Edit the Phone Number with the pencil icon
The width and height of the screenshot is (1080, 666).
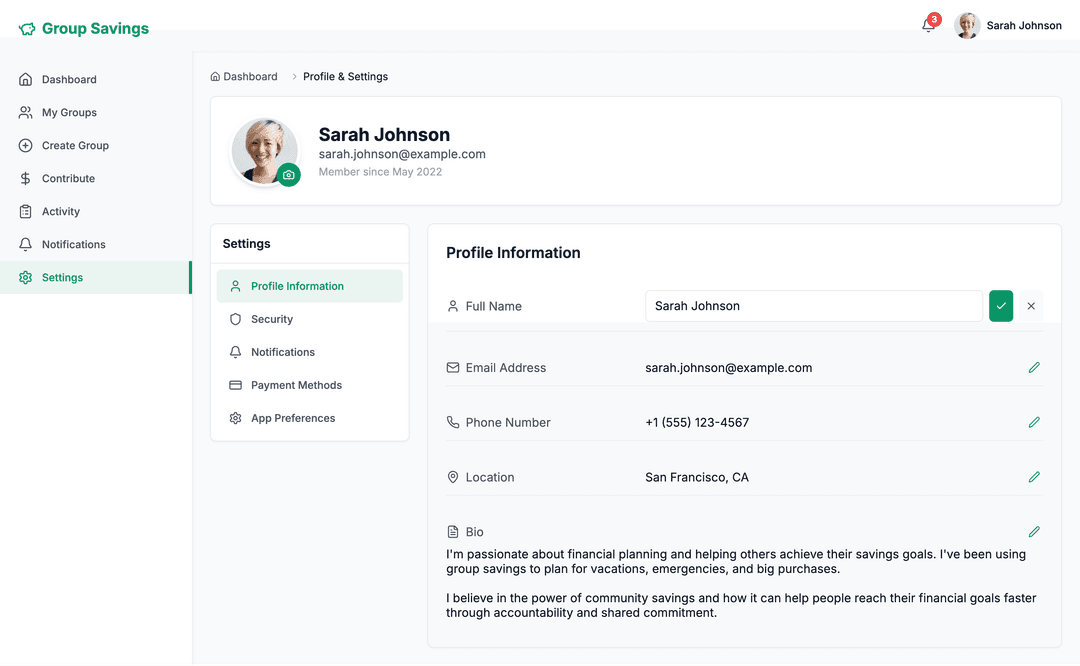pyautogui.click(x=1034, y=422)
